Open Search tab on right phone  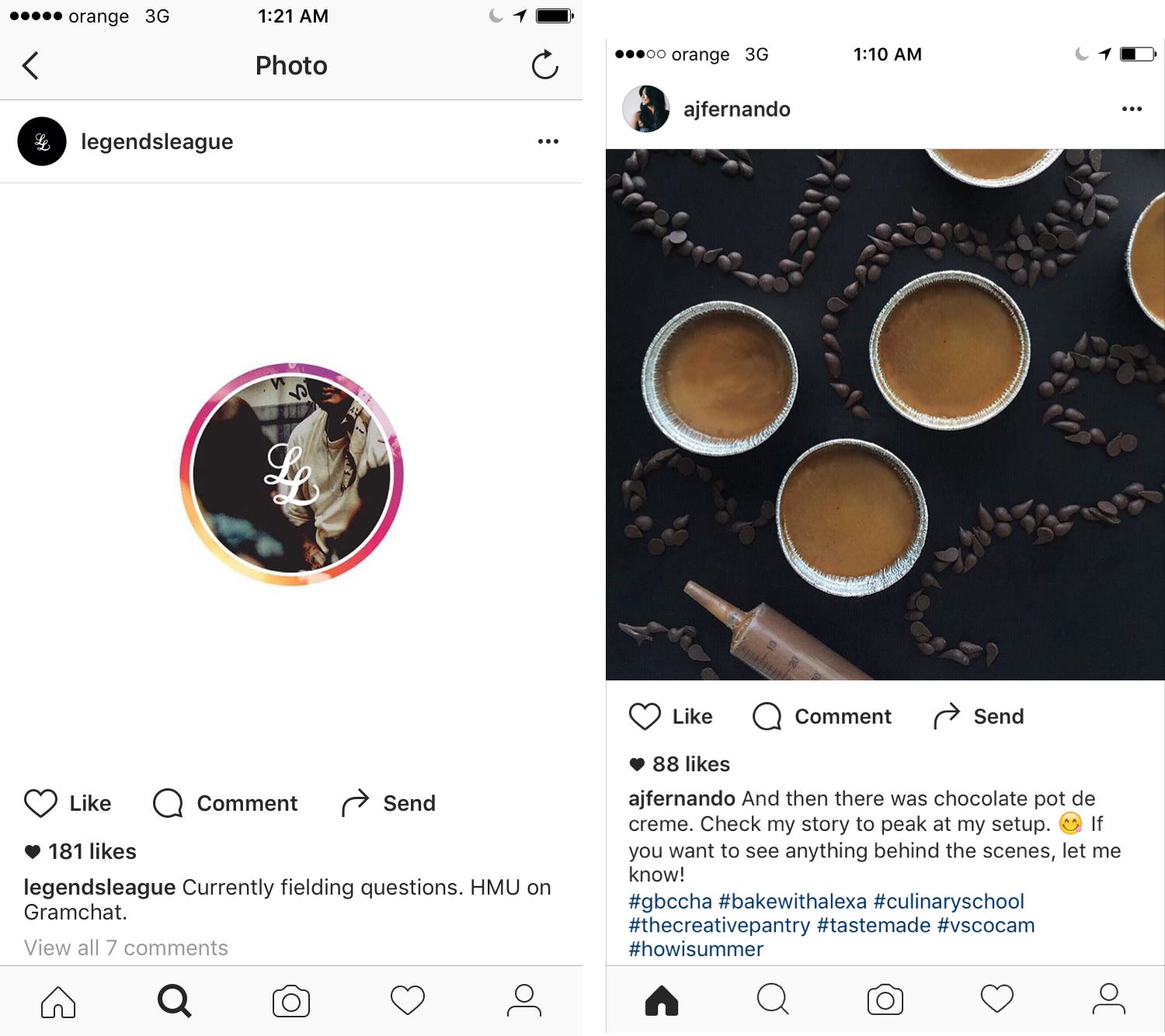[773, 999]
